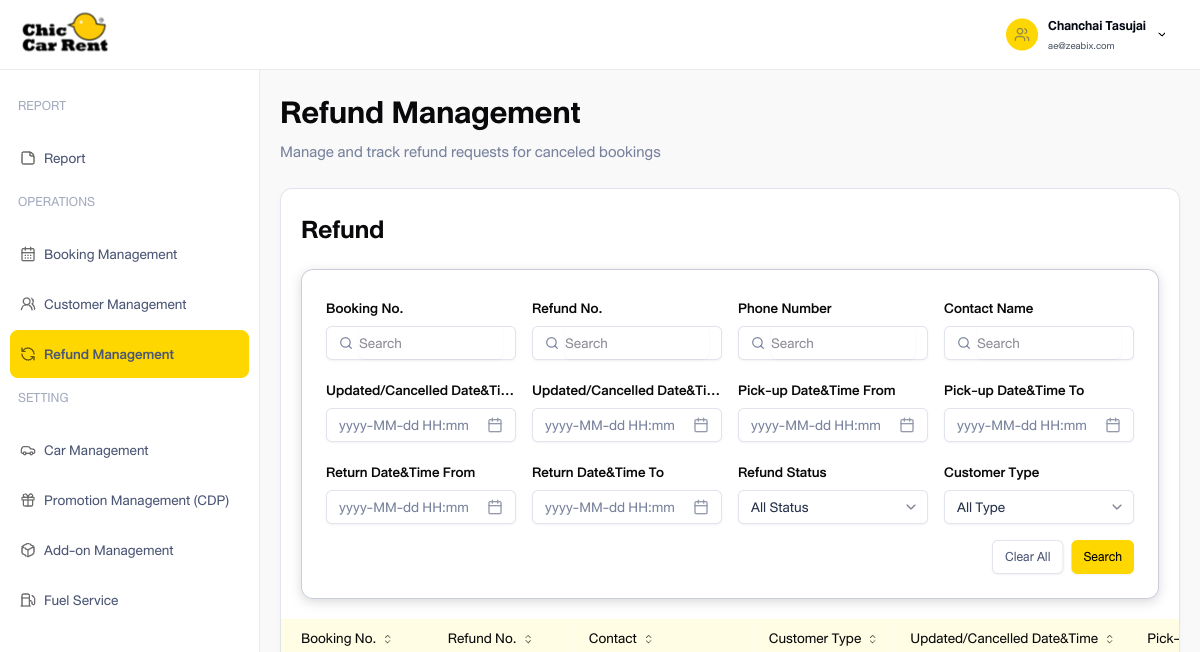The image size is (1200, 652).
Task: Click the Report document icon
Action: pos(28,158)
